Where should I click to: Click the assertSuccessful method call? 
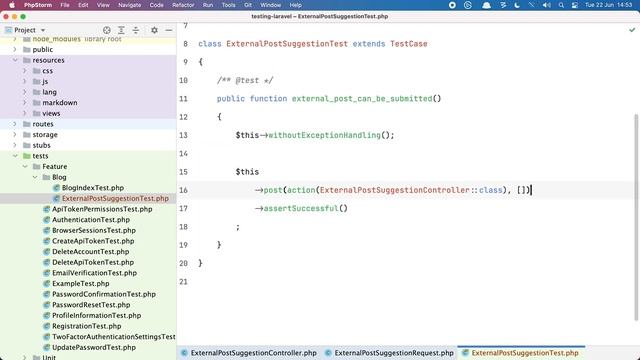pos(301,209)
